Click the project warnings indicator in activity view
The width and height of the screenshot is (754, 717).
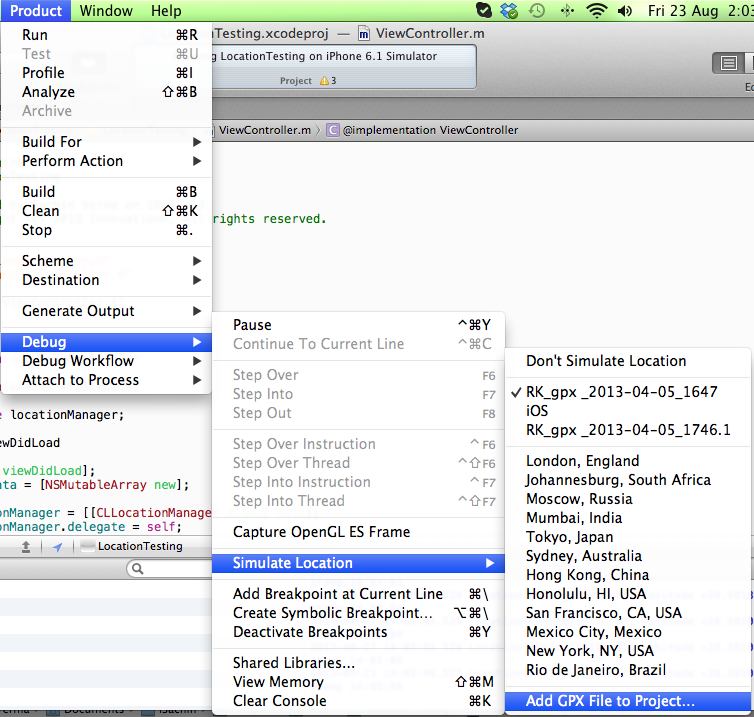point(327,80)
